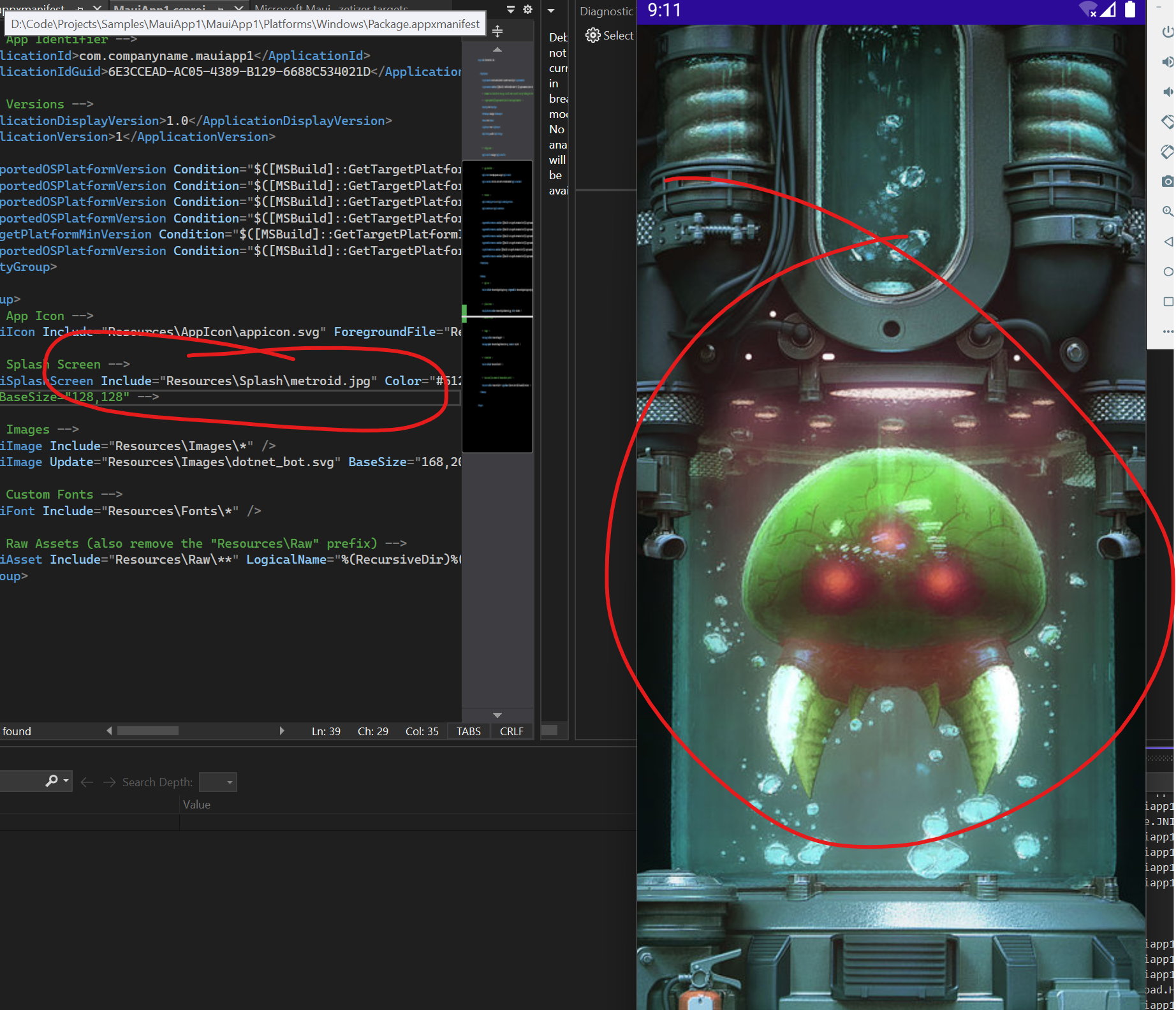The width and height of the screenshot is (1176, 1010).
Task: Click the horizontal scrollbar right arrow
Action: click(x=282, y=731)
